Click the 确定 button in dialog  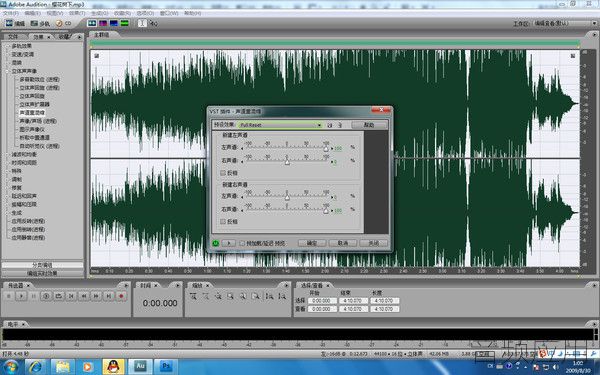click(x=312, y=243)
